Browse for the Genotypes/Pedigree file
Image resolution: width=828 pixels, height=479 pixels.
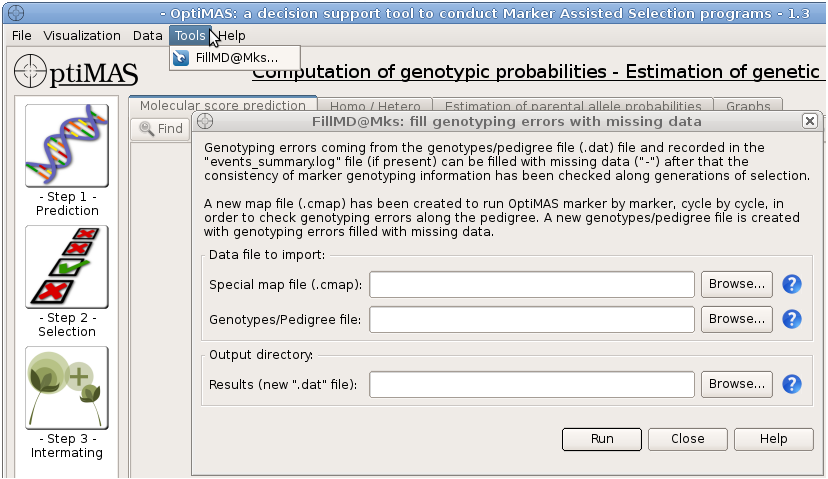pyautogui.click(x=736, y=319)
